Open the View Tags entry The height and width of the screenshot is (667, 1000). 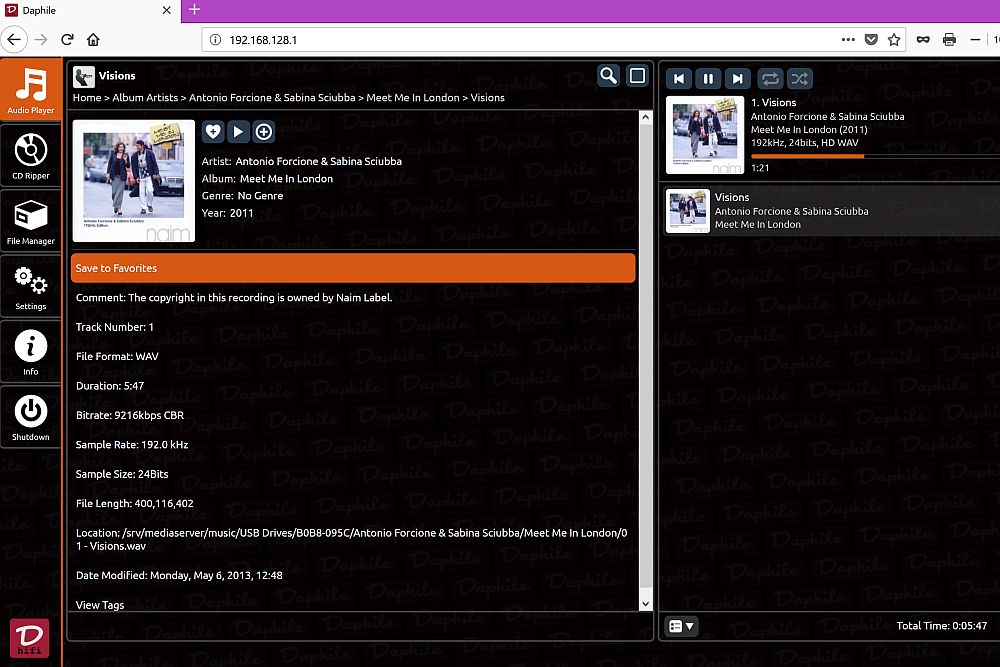pyautogui.click(x=100, y=605)
